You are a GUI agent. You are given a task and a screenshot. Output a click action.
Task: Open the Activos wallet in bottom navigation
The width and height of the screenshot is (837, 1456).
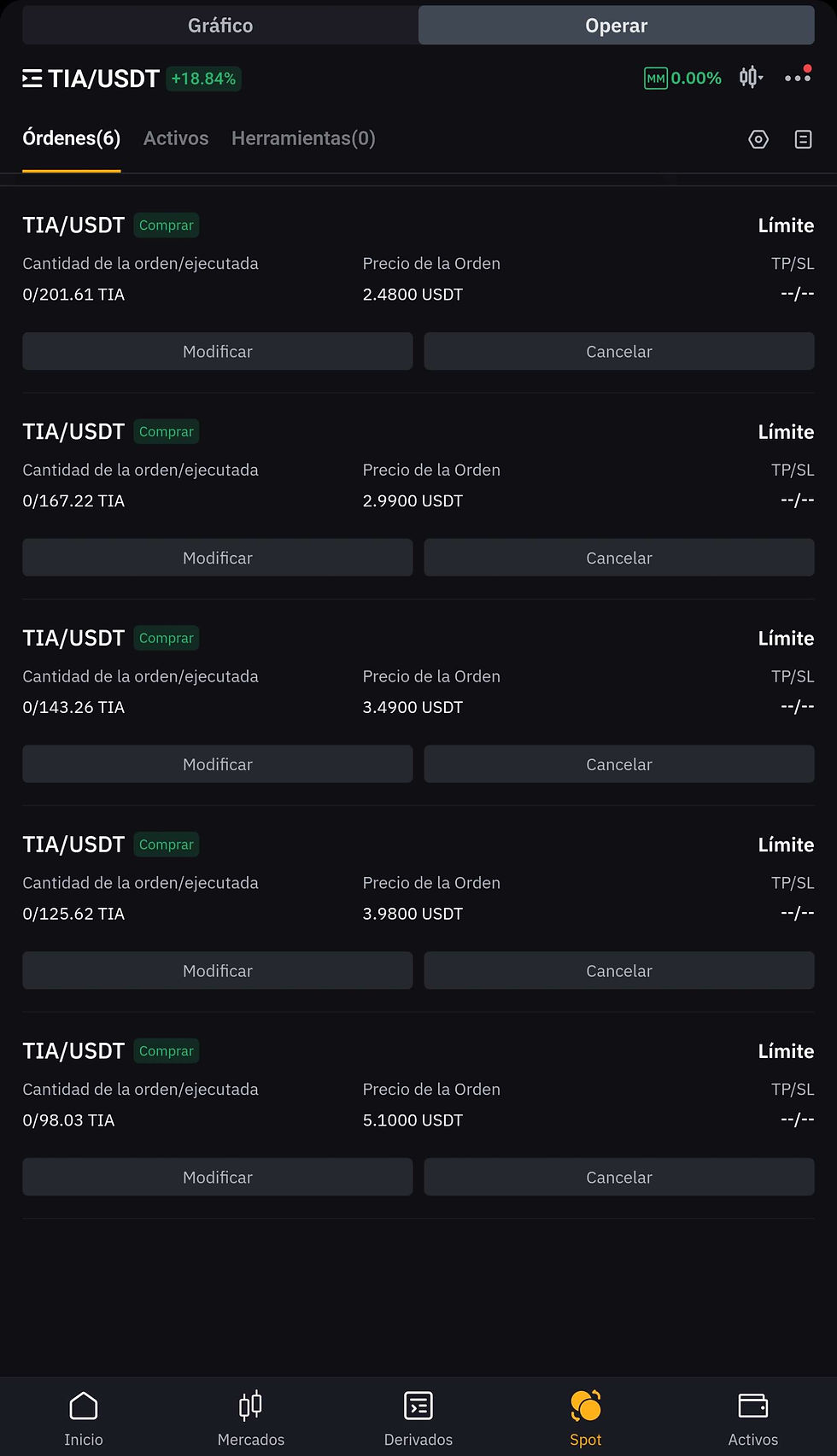point(753,1418)
